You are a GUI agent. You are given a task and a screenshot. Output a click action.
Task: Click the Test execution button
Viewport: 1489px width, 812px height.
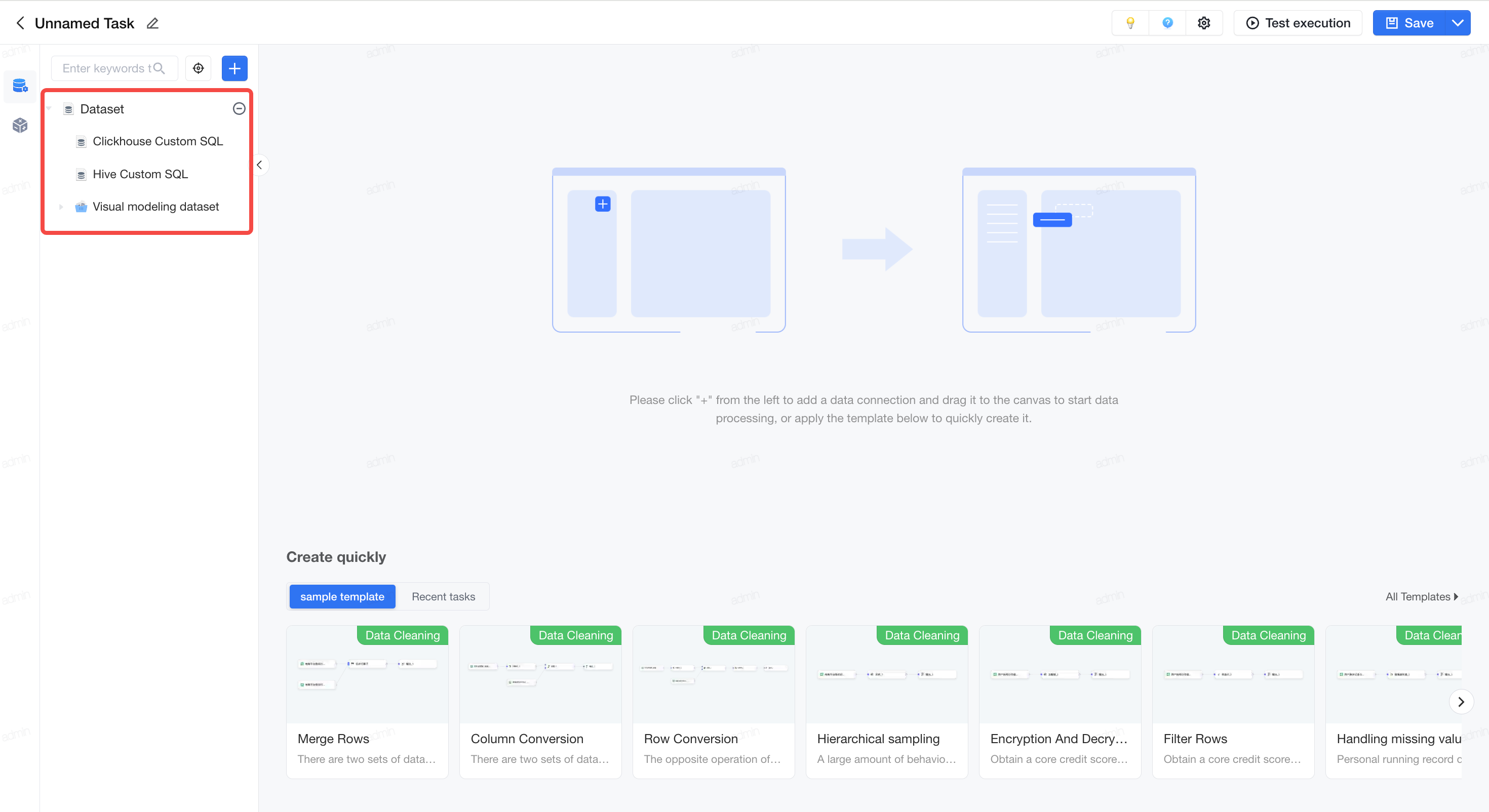(x=1298, y=23)
